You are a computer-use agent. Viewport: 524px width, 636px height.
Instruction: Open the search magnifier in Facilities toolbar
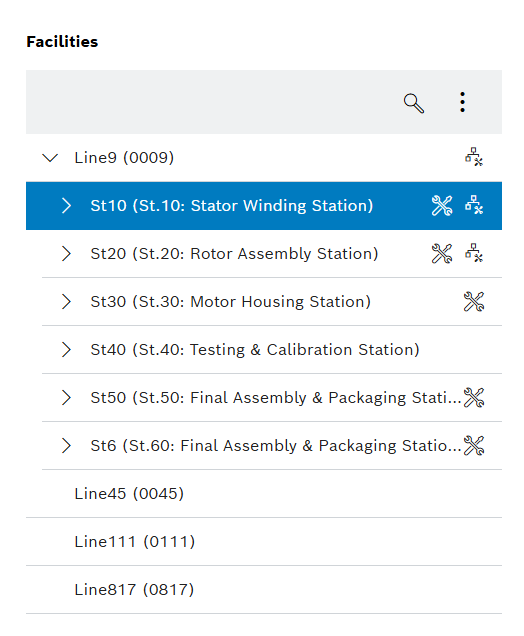coord(414,103)
